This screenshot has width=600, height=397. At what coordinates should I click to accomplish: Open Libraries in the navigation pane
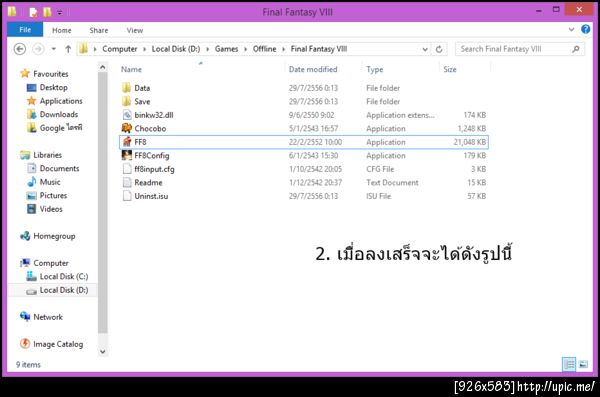pos(47,155)
